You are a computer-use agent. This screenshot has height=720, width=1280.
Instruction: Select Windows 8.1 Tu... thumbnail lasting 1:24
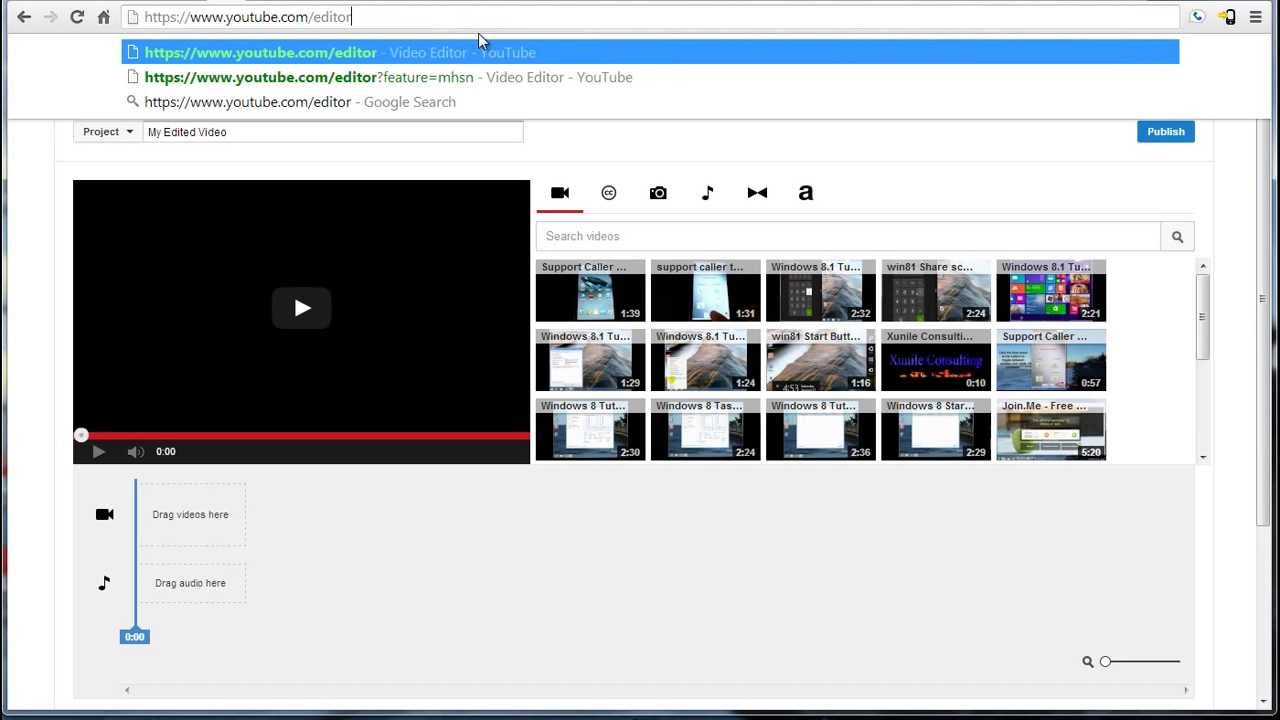coord(705,360)
